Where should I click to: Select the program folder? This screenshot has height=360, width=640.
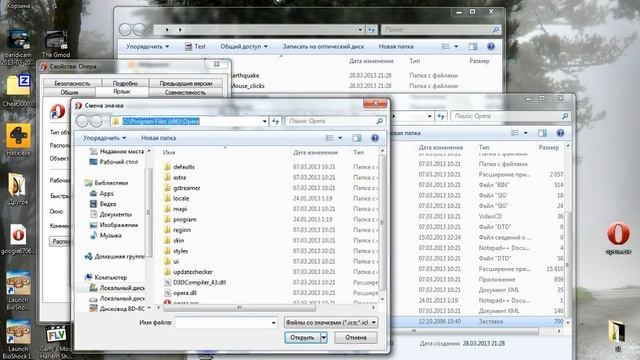(x=185, y=220)
